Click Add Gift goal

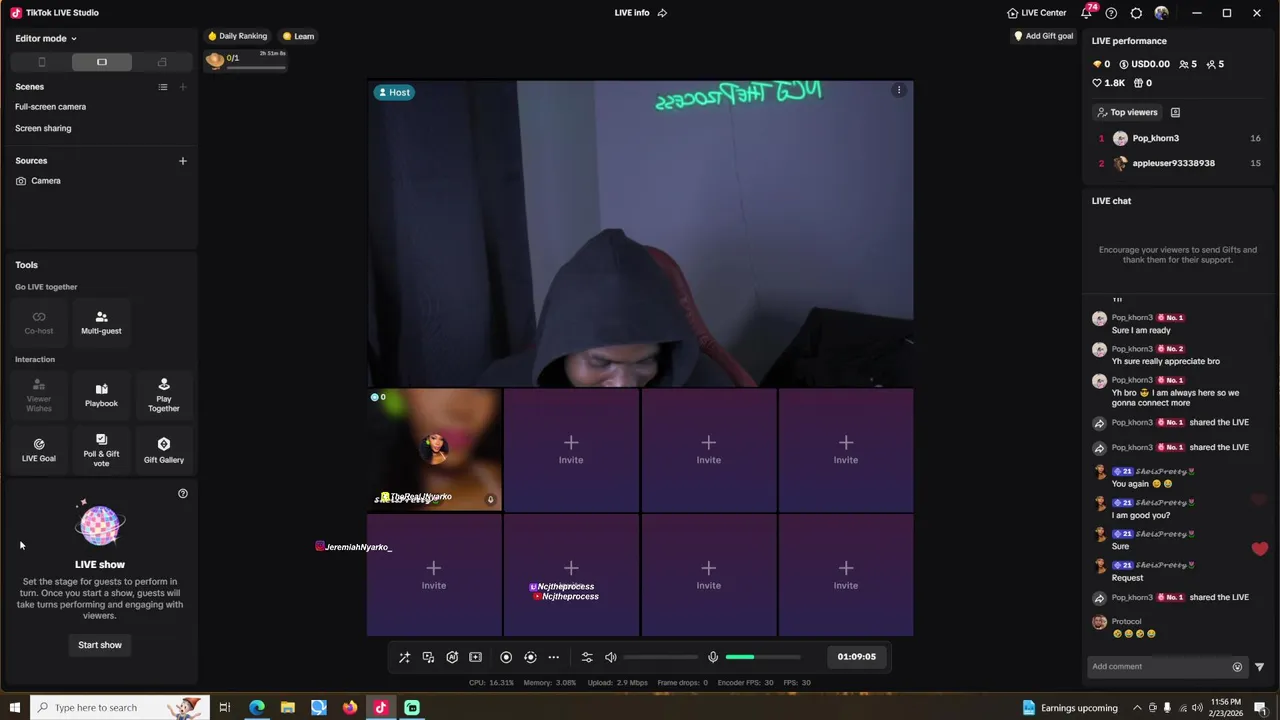click(1043, 36)
